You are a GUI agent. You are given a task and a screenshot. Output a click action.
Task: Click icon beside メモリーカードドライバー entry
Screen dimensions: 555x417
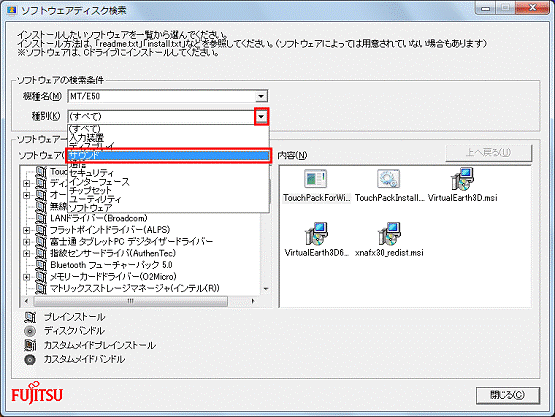coord(41,277)
